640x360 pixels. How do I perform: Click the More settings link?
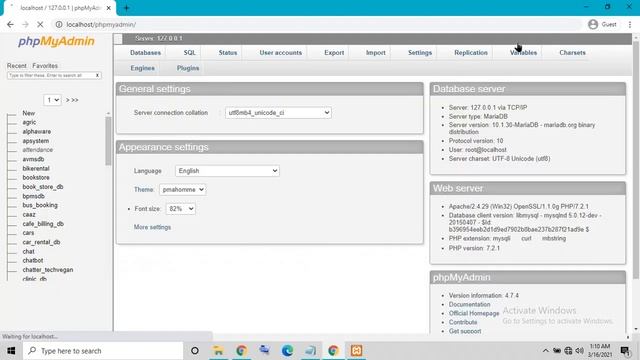click(152, 227)
